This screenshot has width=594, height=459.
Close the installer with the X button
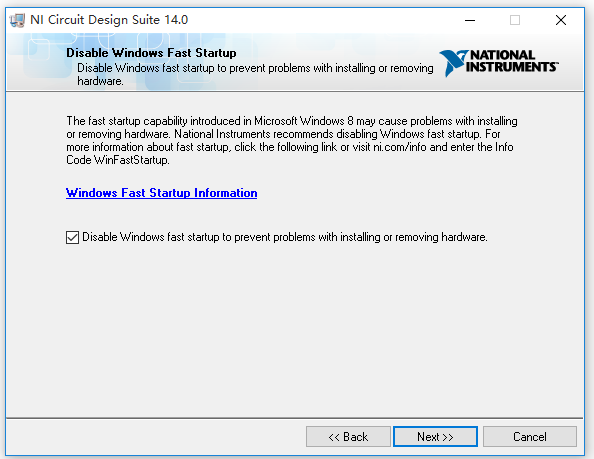(561, 20)
